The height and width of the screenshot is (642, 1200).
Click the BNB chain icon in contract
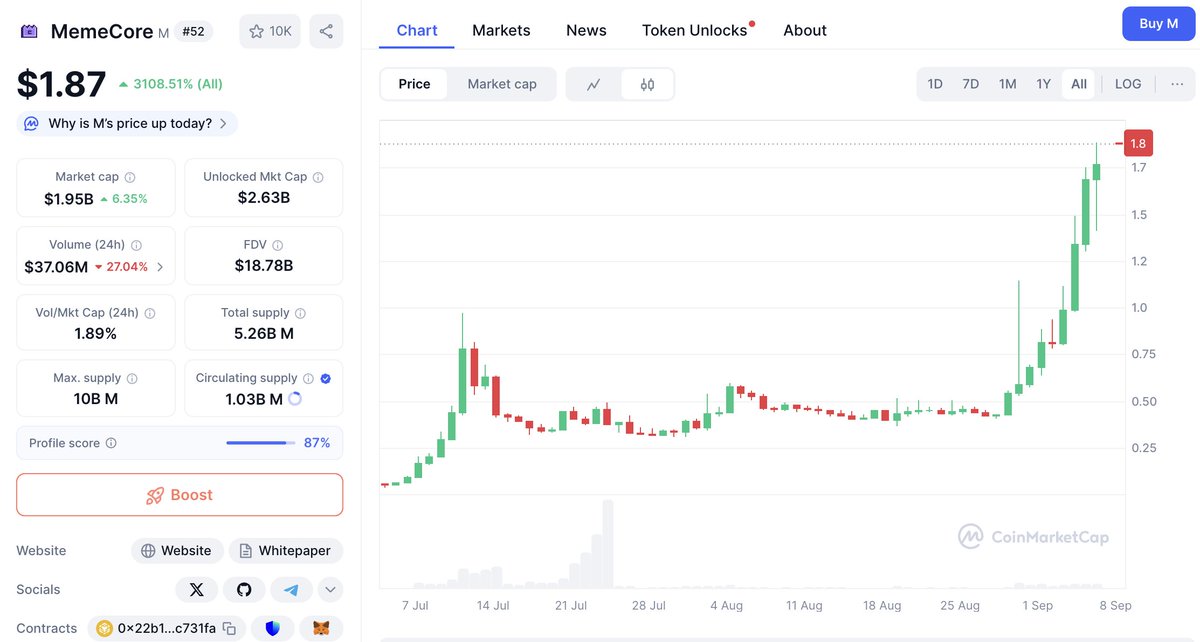pos(104,629)
